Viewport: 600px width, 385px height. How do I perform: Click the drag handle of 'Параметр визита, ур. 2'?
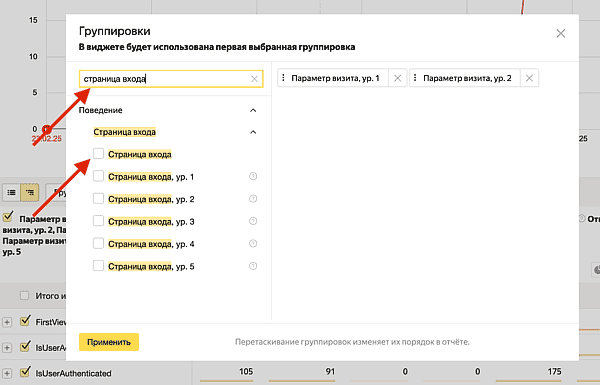tap(415, 78)
